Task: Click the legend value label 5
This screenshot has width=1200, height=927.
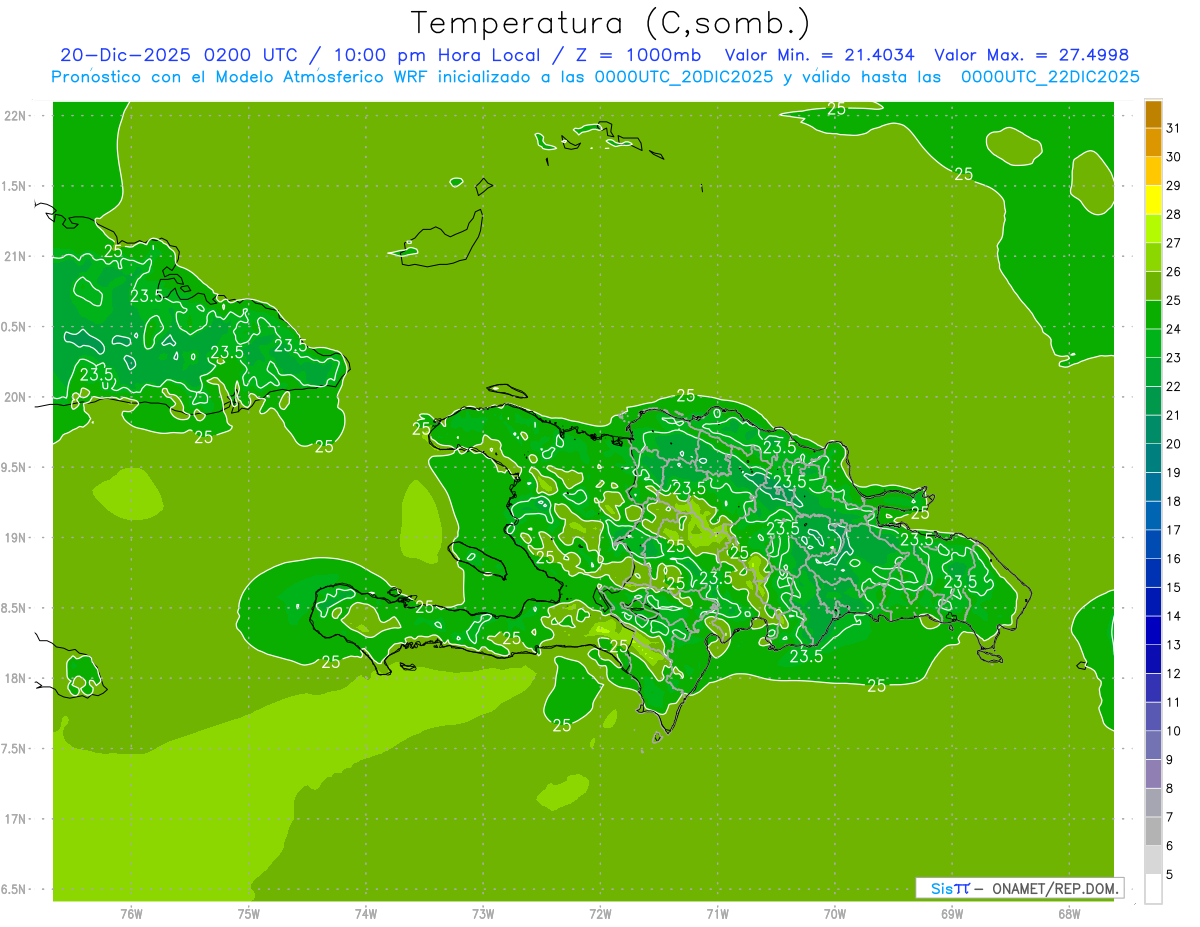Action: (1170, 875)
